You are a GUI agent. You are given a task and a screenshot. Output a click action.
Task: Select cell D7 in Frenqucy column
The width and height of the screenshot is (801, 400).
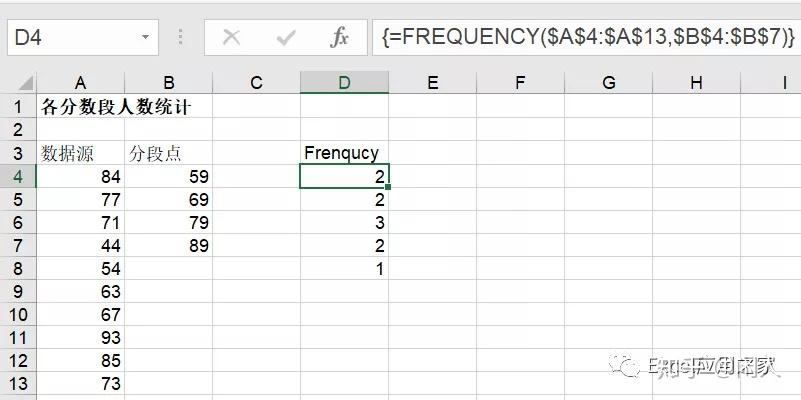coord(344,245)
